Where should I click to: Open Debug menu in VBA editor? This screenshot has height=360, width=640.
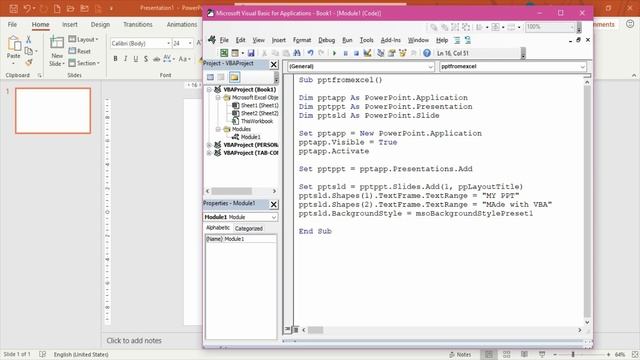[x=327, y=40]
